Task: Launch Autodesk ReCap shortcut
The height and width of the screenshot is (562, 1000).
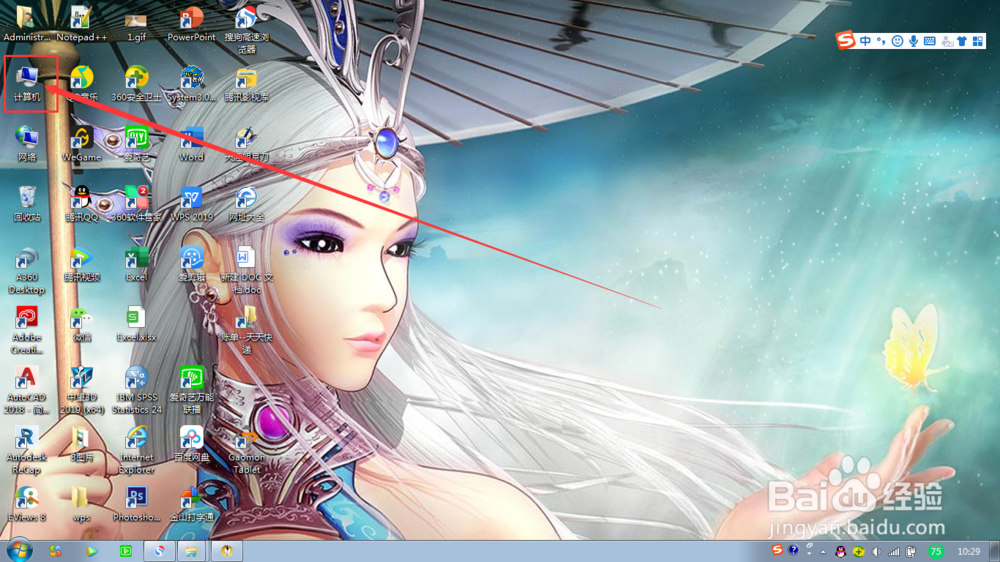Action: click(27, 450)
